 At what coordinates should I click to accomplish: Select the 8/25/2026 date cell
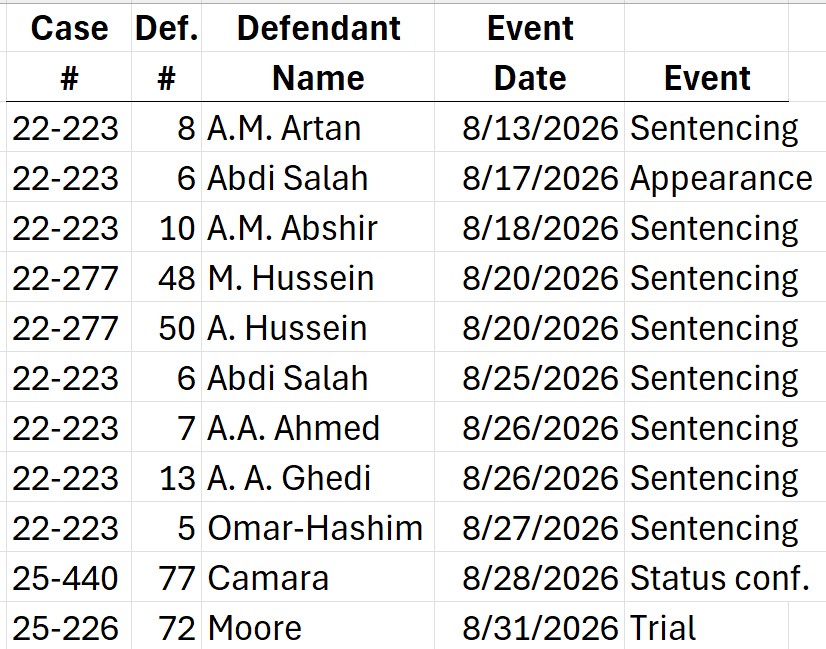click(529, 378)
